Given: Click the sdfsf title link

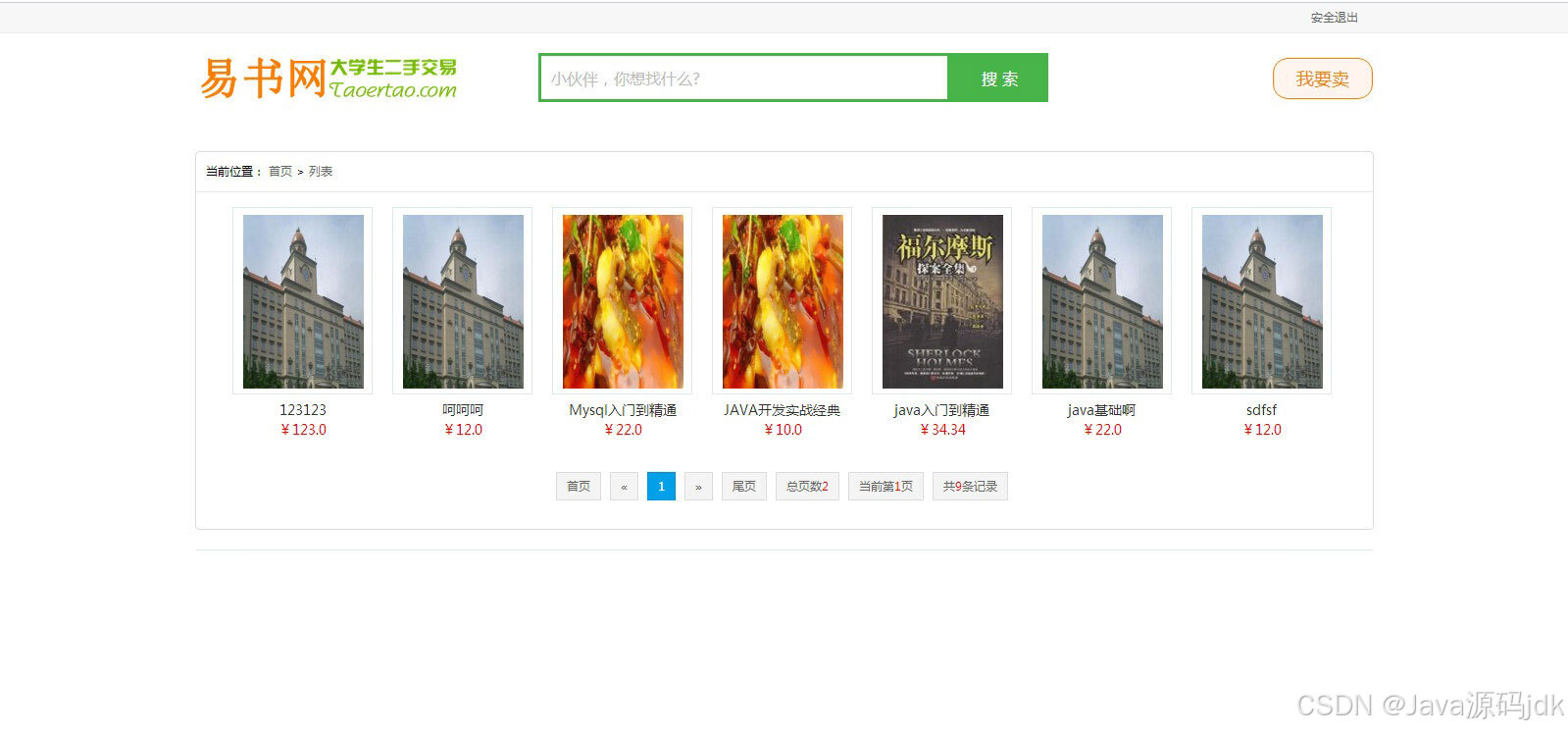Looking at the screenshot, I should coord(1262,410).
